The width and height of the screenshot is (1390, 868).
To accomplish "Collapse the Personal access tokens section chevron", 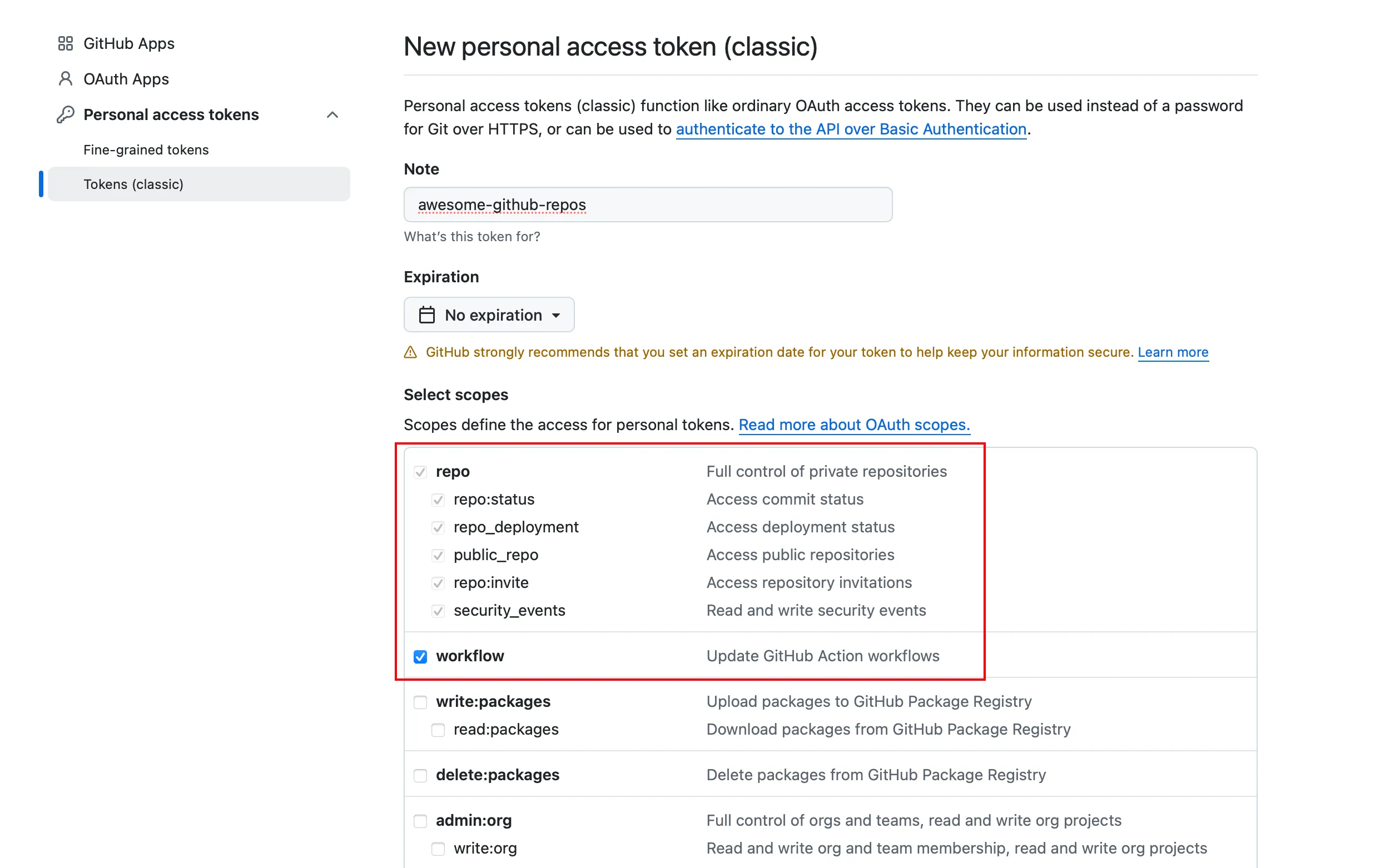I will click(332, 115).
